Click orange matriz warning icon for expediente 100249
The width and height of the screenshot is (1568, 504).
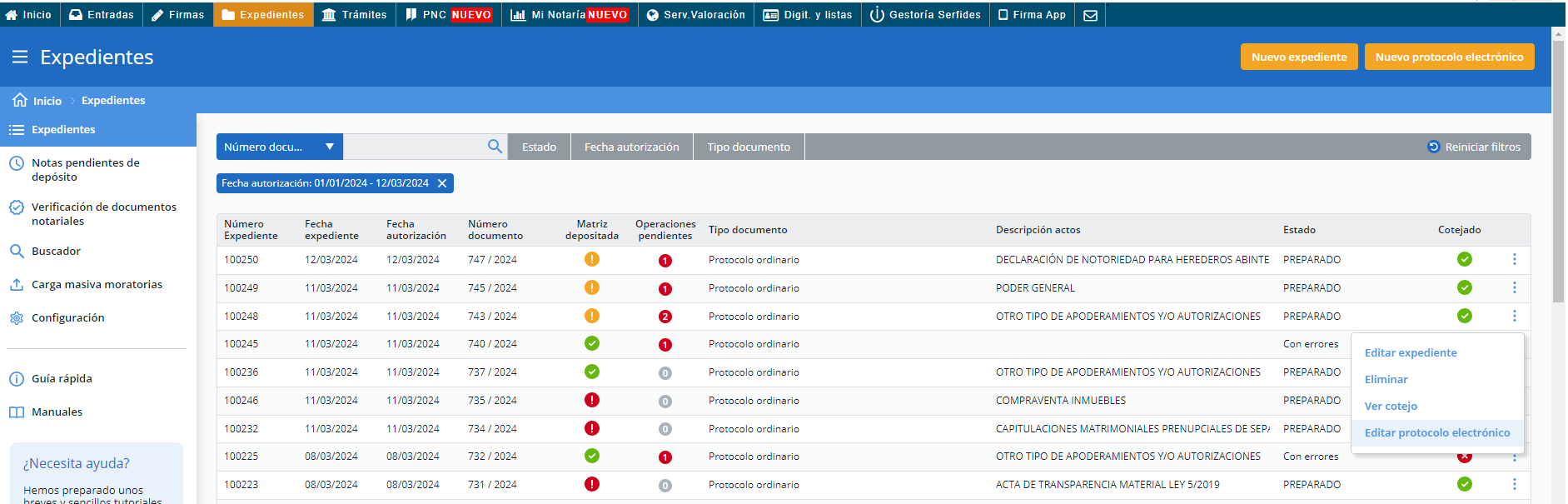591,288
